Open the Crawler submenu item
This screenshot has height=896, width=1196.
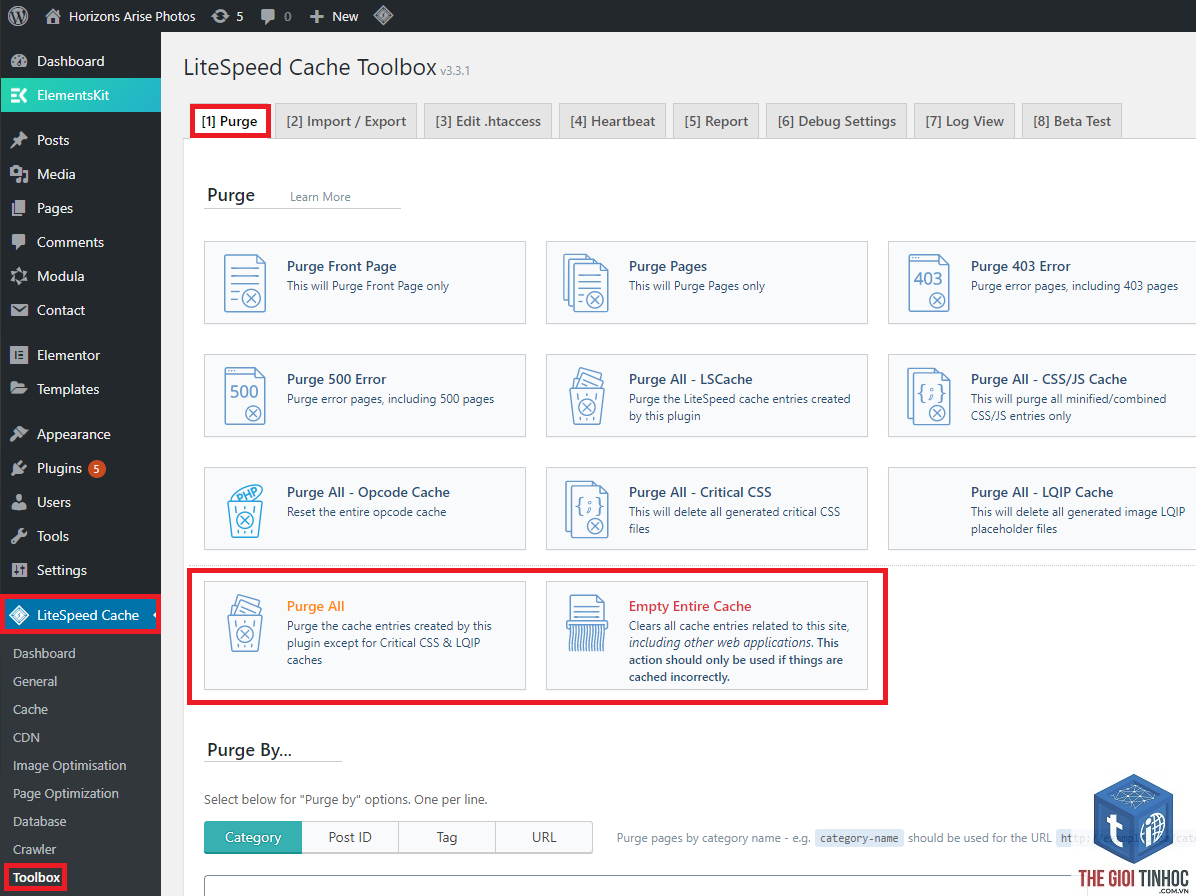34,849
